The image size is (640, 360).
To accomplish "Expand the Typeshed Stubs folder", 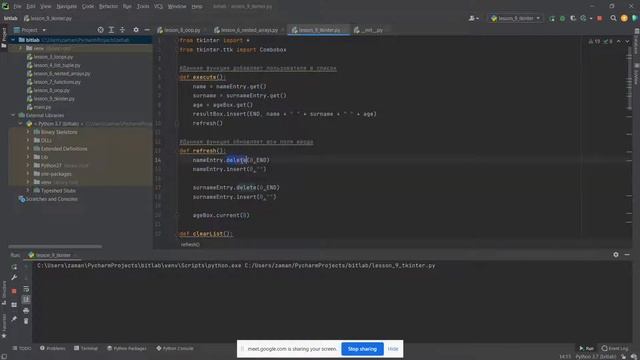I will pos(28,191).
